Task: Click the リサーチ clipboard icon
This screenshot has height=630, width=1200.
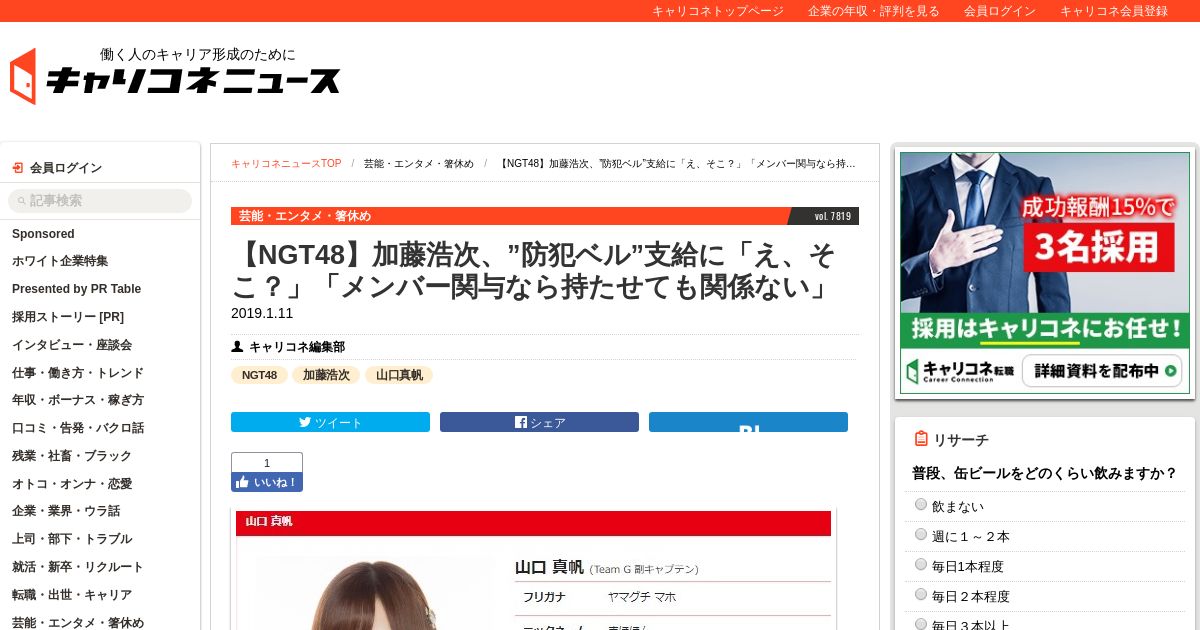Action: coord(921,439)
